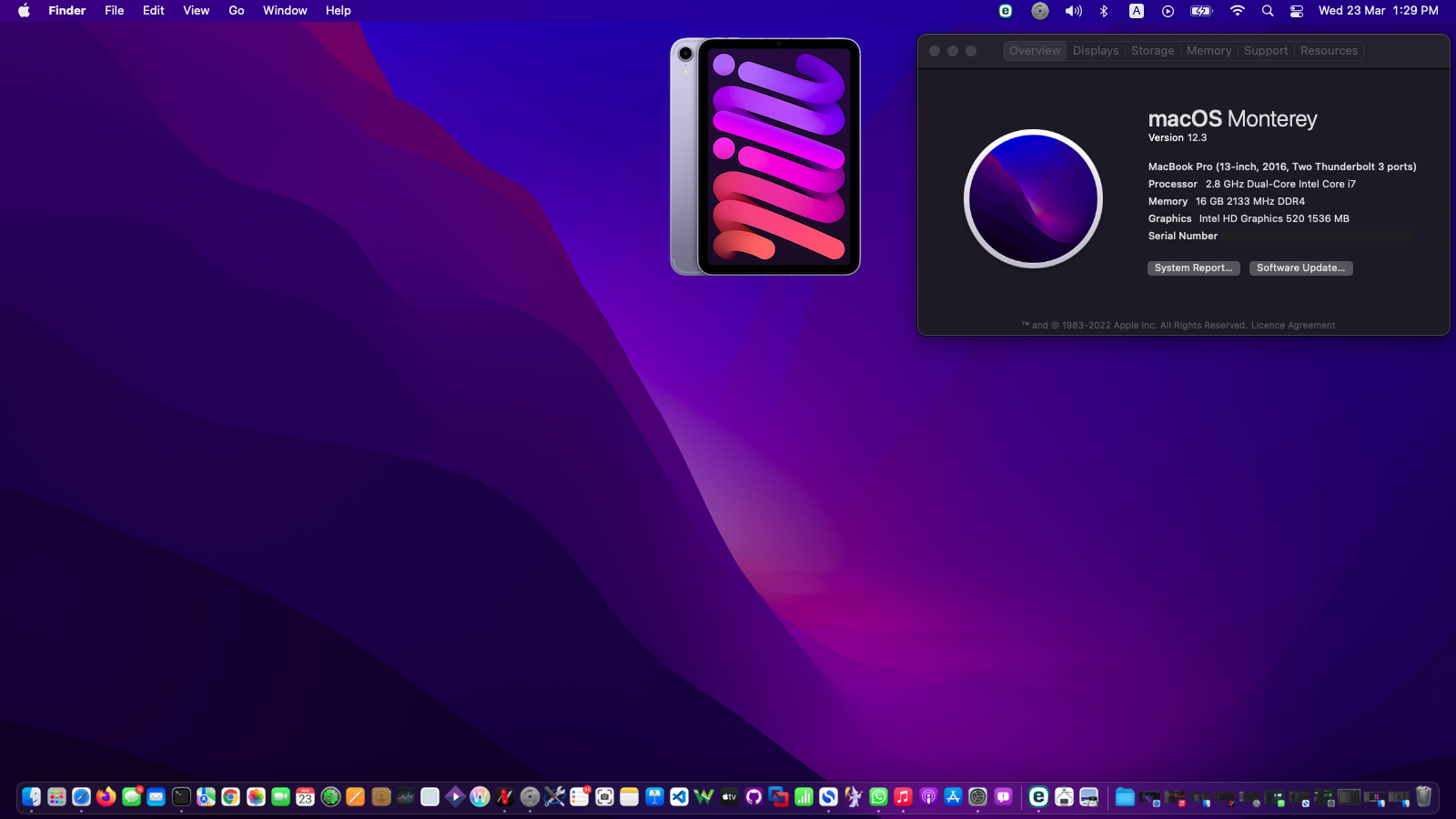The width and height of the screenshot is (1456, 819).
Task: Open Numbers from the Dock
Action: (804, 797)
